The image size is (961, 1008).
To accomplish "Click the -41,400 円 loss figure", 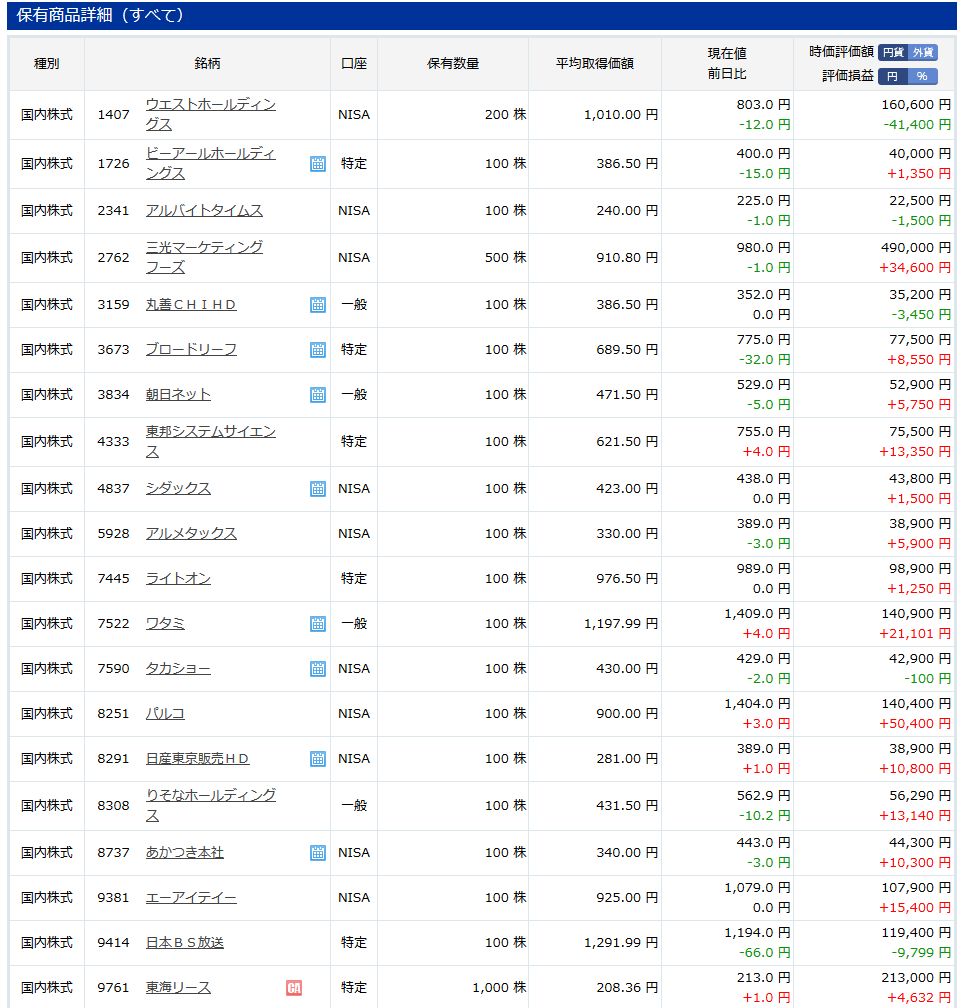I will [x=917, y=125].
